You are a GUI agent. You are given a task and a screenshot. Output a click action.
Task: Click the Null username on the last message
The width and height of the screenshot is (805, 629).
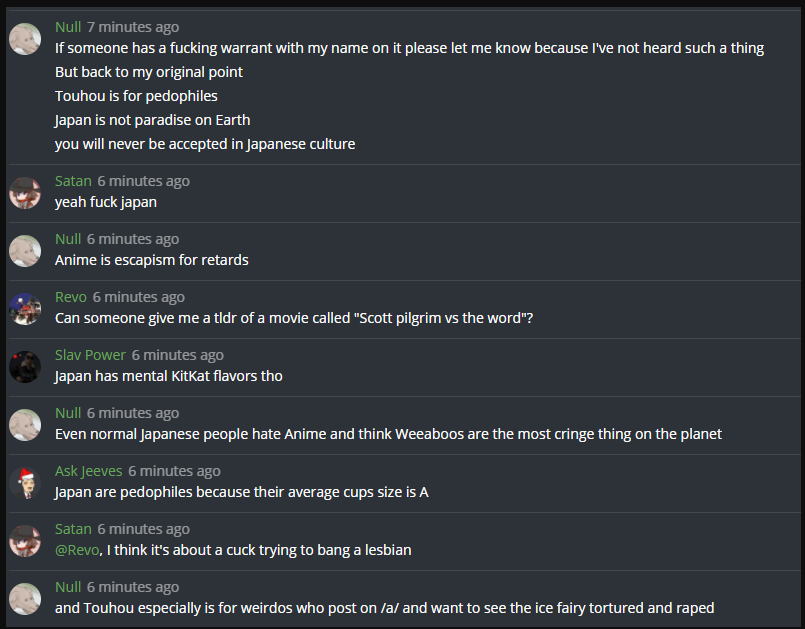click(68, 587)
